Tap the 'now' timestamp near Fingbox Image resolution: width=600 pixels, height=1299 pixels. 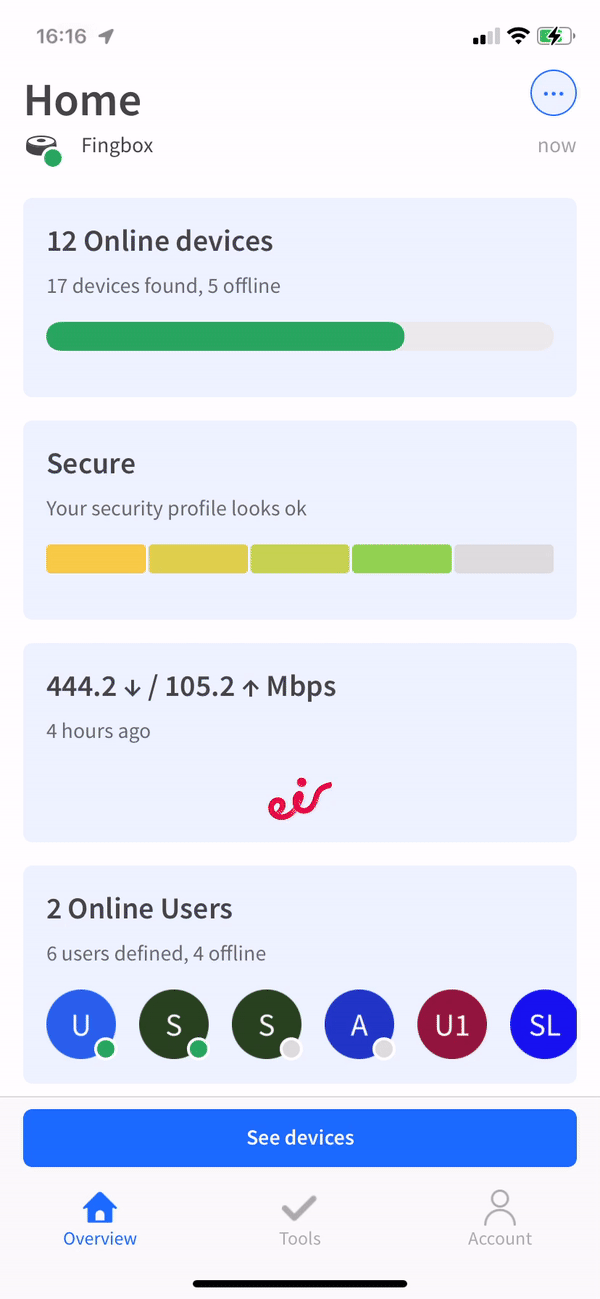click(556, 144)
